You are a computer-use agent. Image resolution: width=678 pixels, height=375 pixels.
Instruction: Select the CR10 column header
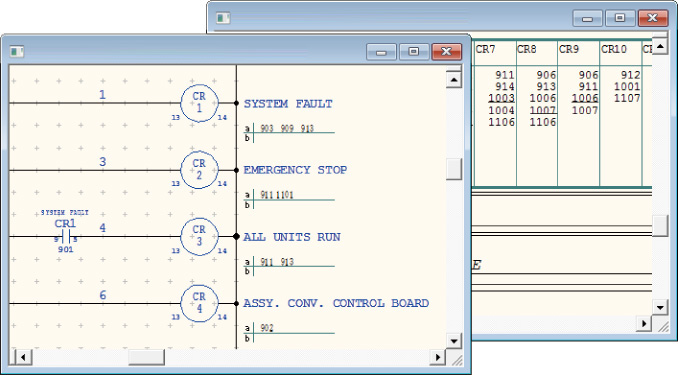[614, 49]
